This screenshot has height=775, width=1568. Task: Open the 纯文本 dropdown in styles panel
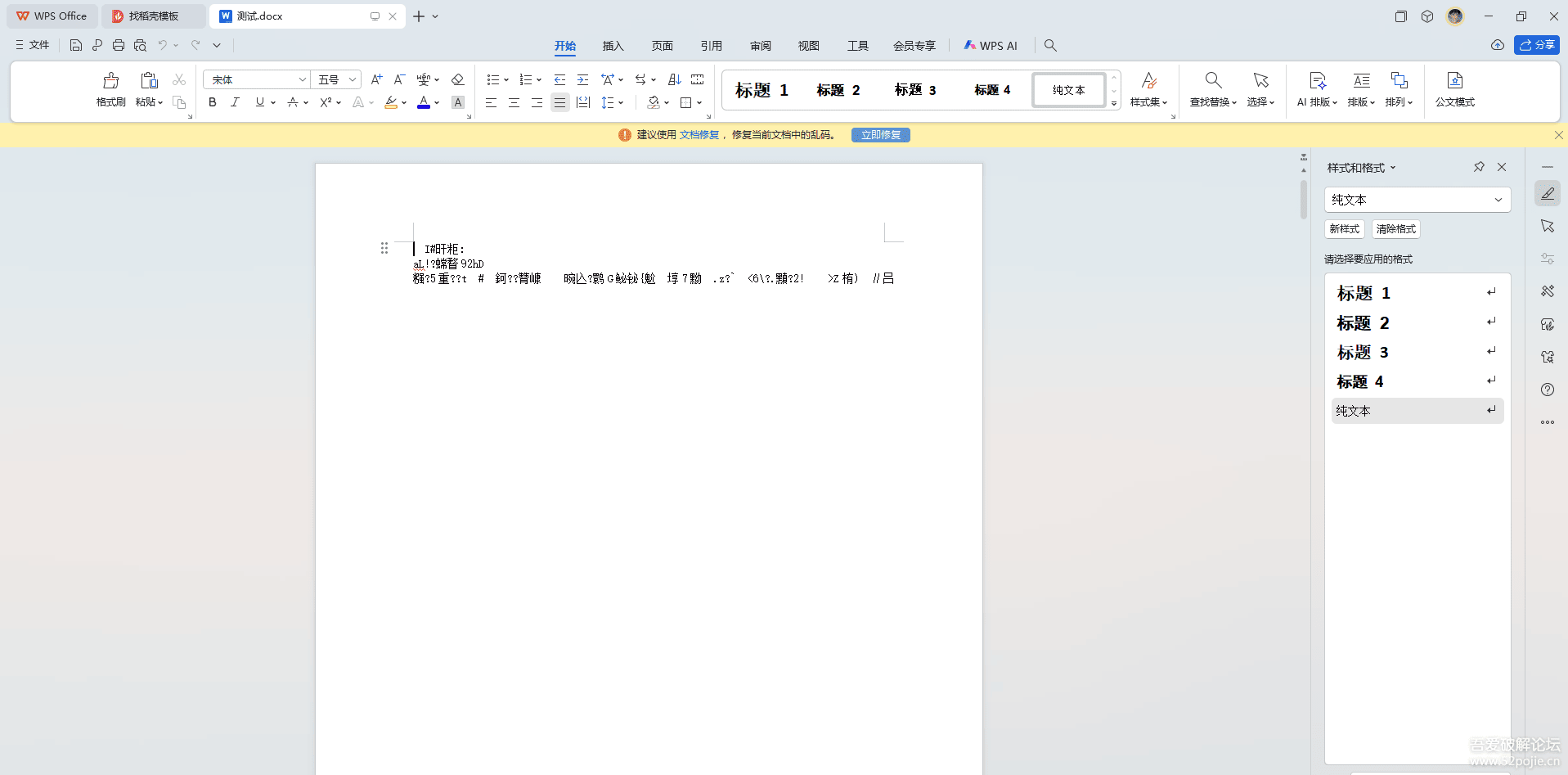(1499, 199)
